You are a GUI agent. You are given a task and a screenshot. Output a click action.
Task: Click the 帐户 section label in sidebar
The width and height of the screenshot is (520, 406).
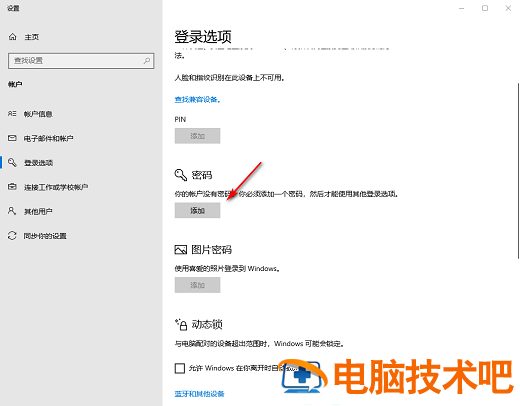coord(15,84)
